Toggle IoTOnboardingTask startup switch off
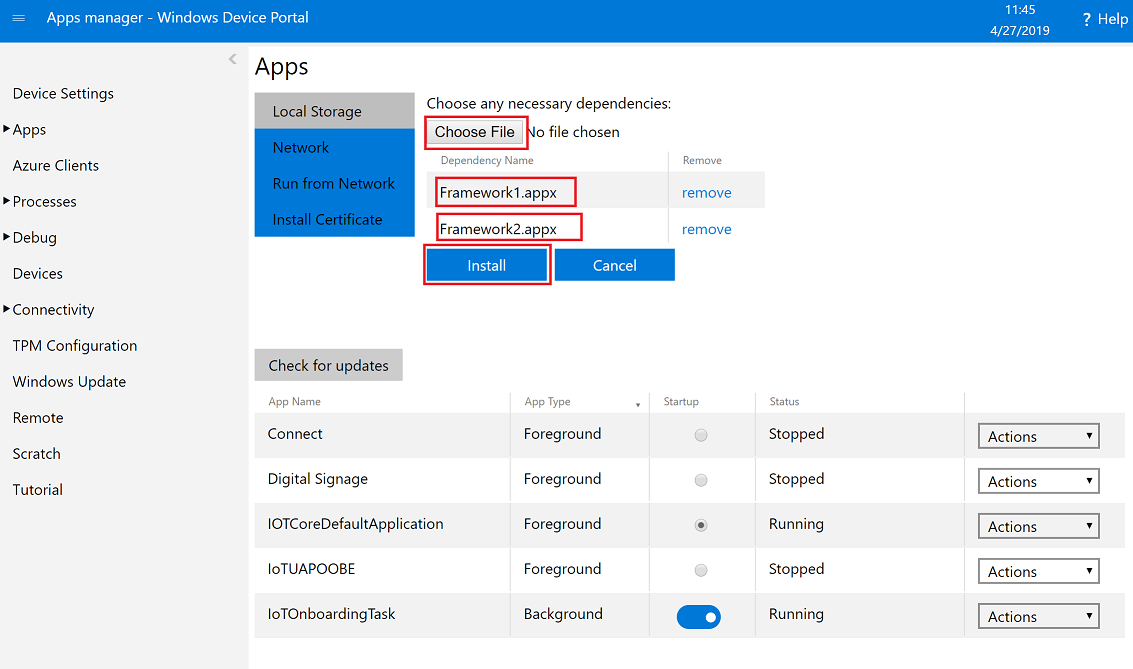 tap(698, 617)
